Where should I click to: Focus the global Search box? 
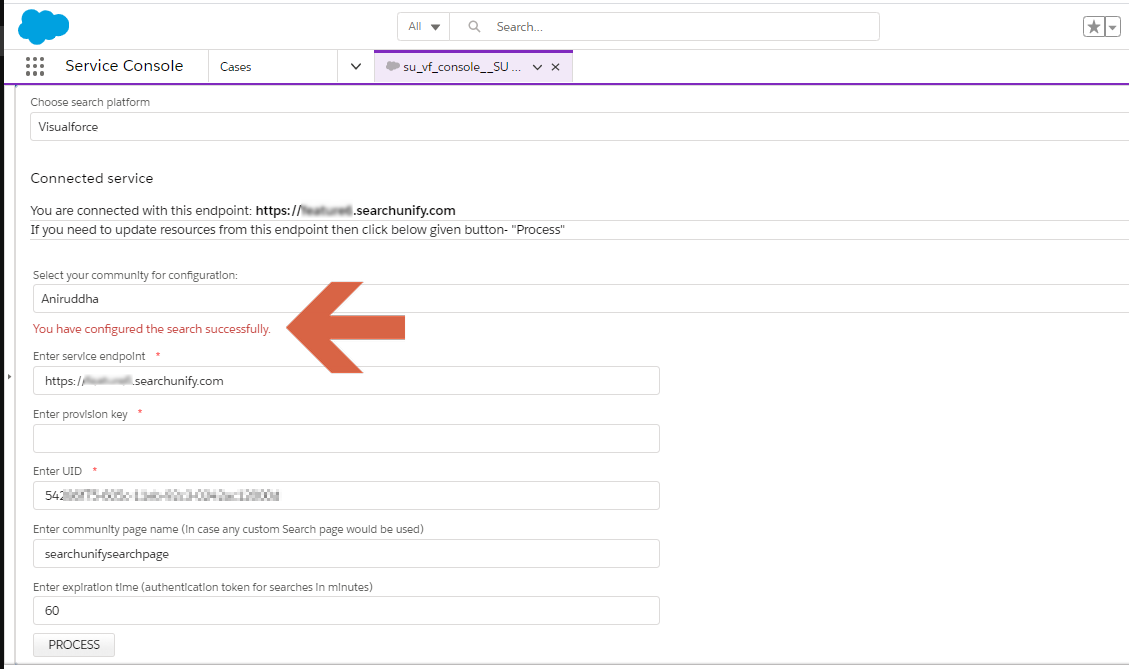(680, 27)
